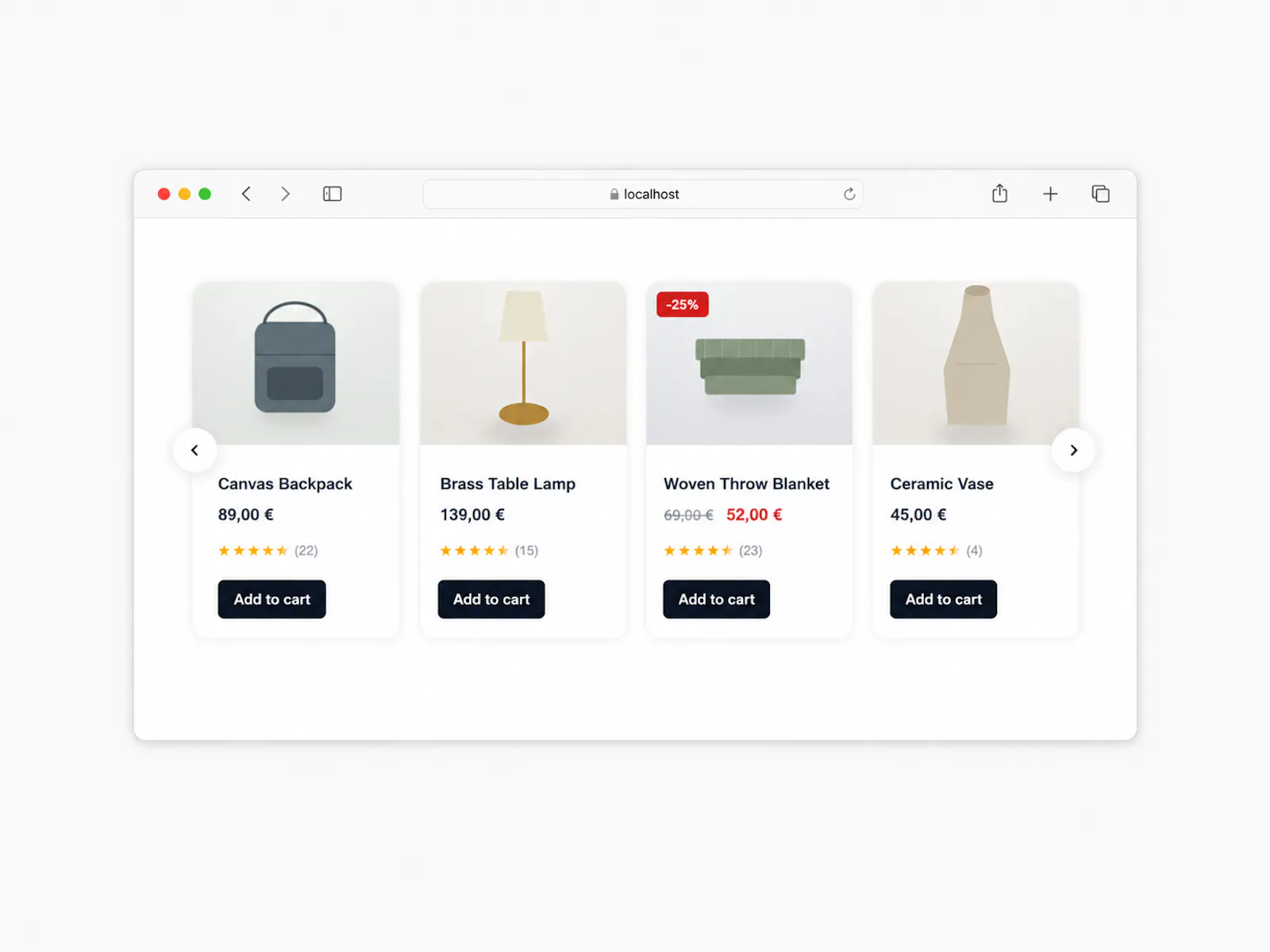Viewport: 1270px width, 952px height.
Task: Add the Canvas Backpack to cart
Action: click(271, 599)
